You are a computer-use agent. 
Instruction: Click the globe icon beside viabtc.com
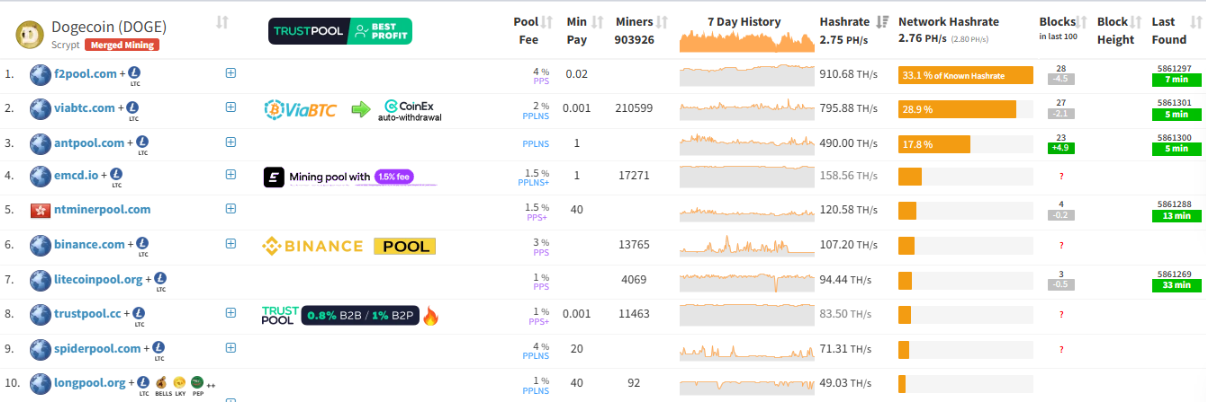coord(40,109)
